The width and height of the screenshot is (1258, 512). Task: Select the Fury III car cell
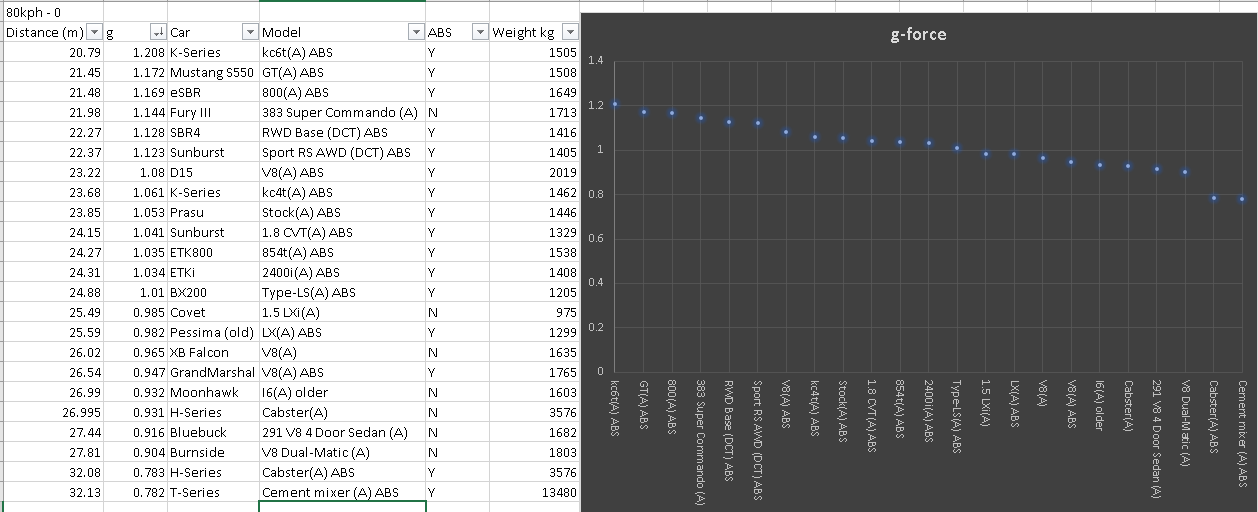213,112
